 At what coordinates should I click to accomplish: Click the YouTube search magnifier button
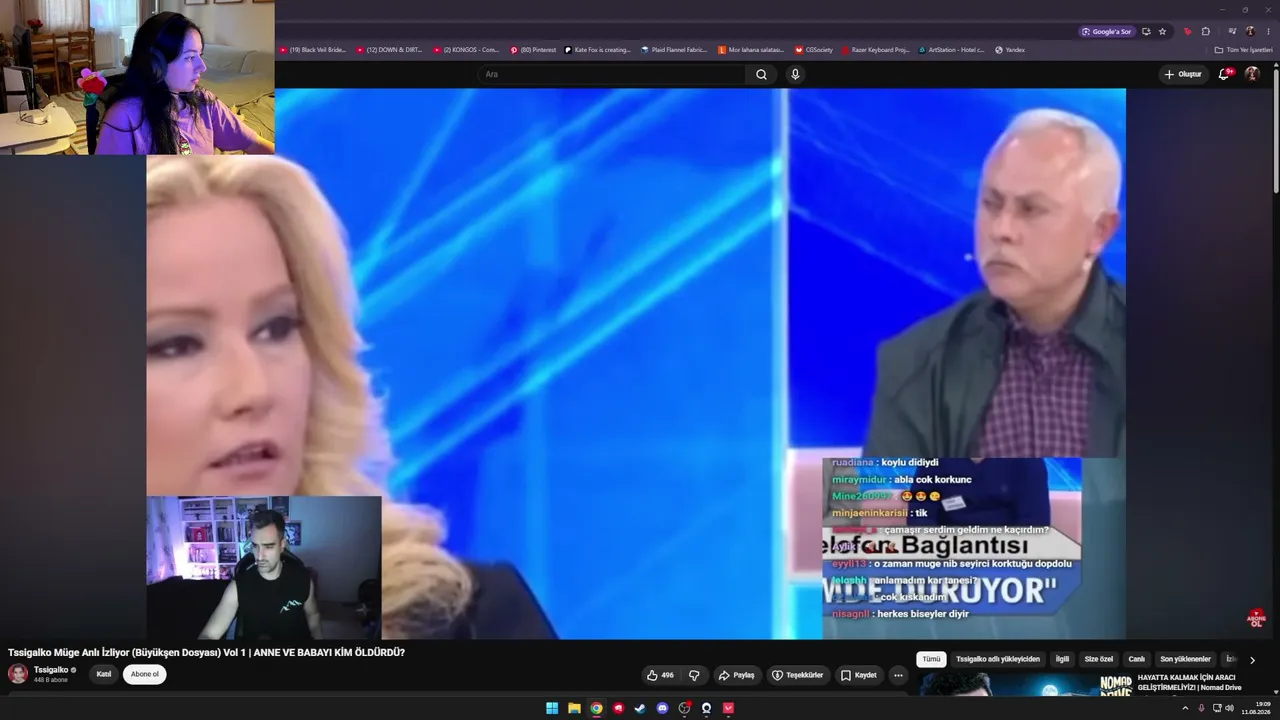point(761,74)
